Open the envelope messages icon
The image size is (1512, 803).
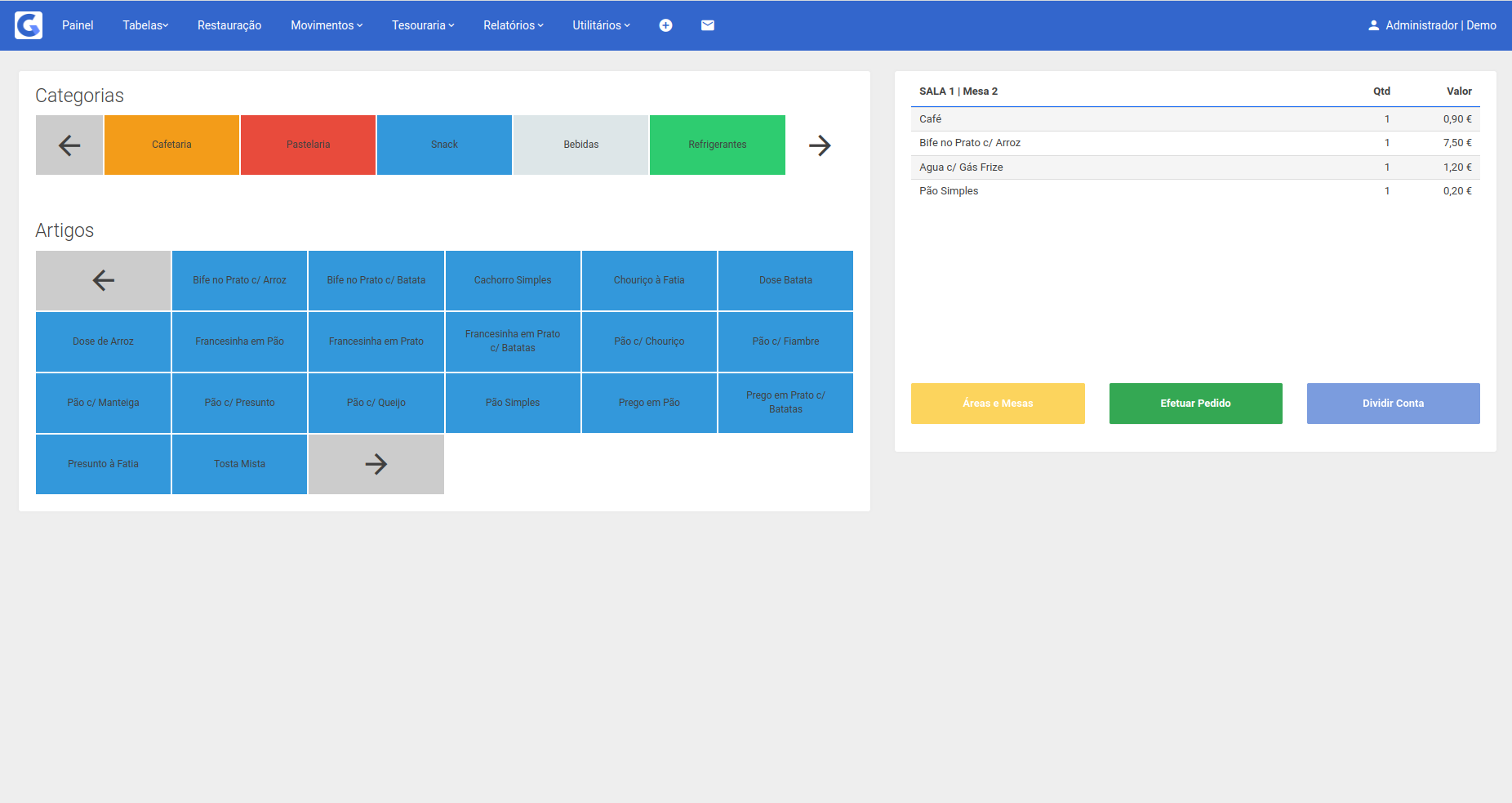[708, 25]
